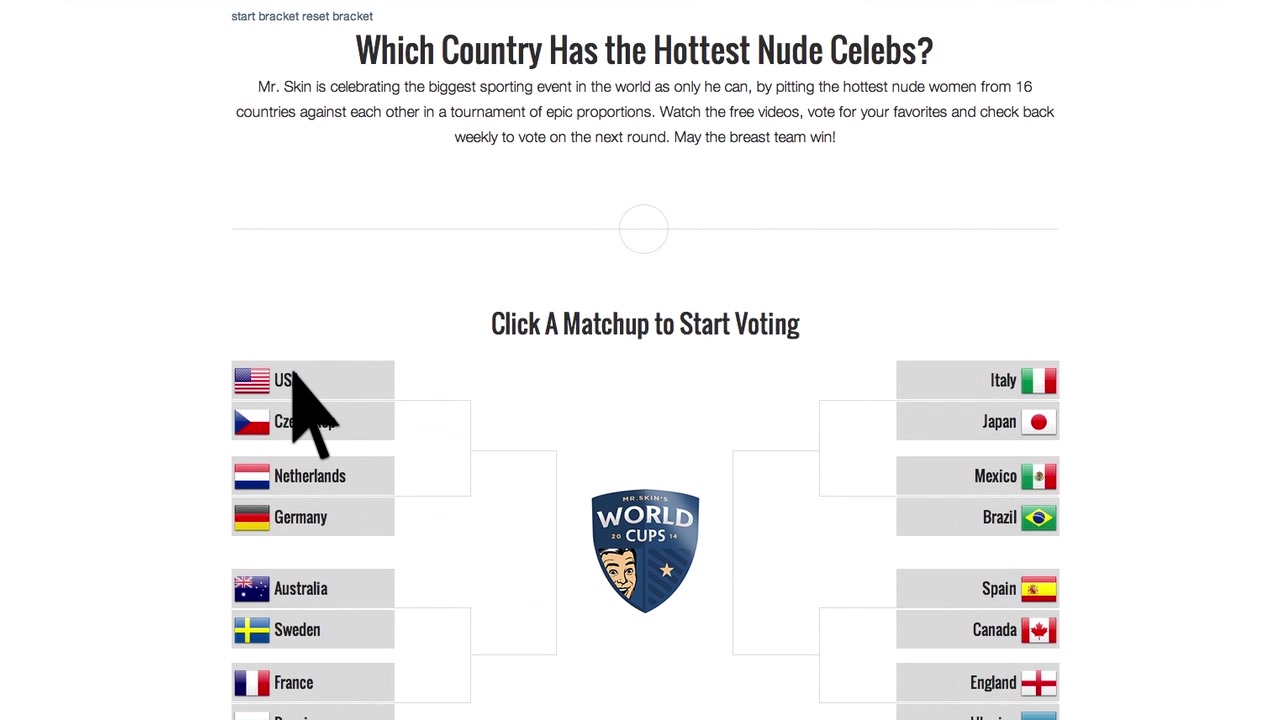
Task: Click the start bracket link
Action: click(x=265, y=16)
